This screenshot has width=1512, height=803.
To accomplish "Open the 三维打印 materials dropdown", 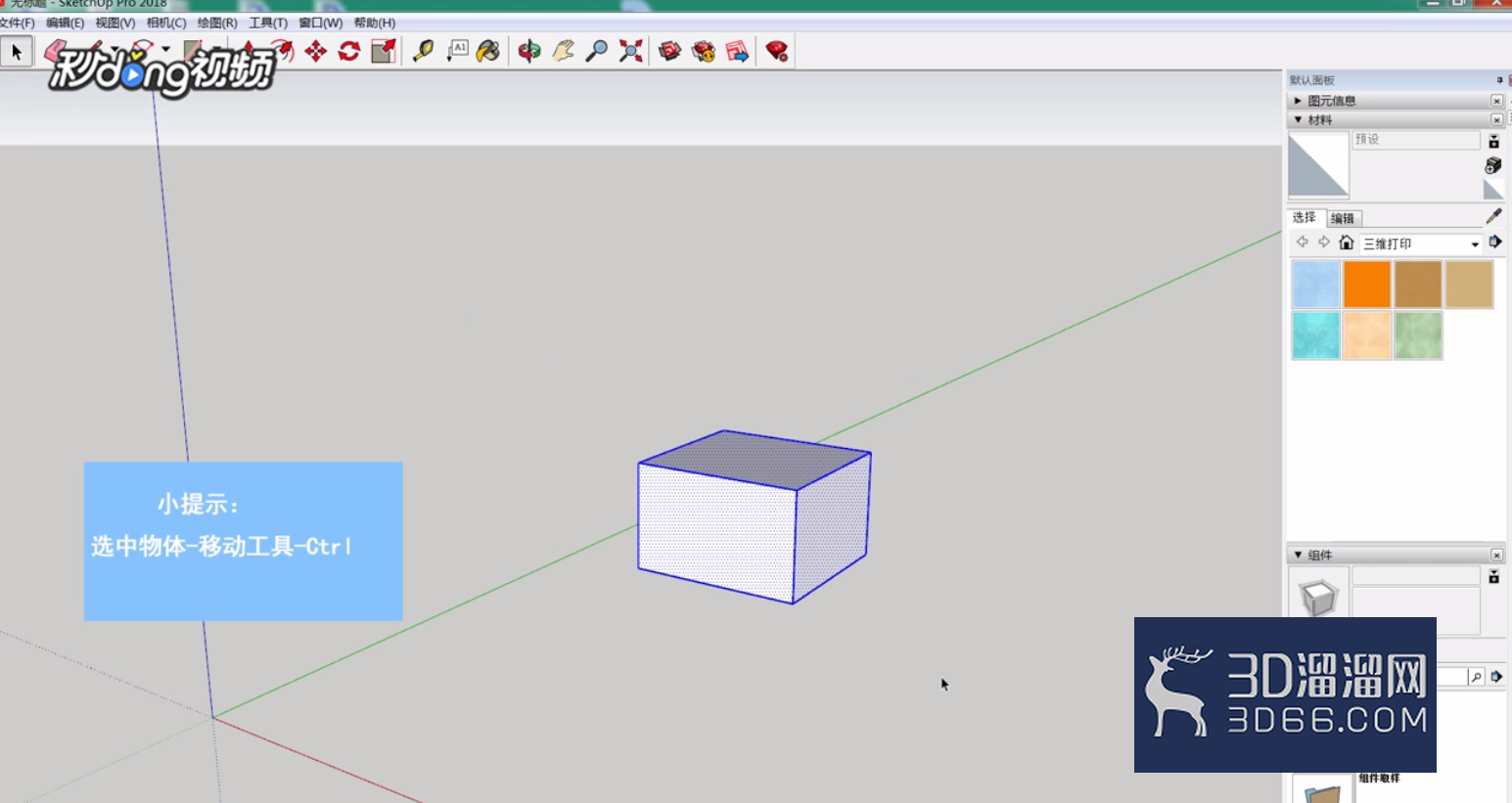I will point(1422,244).
